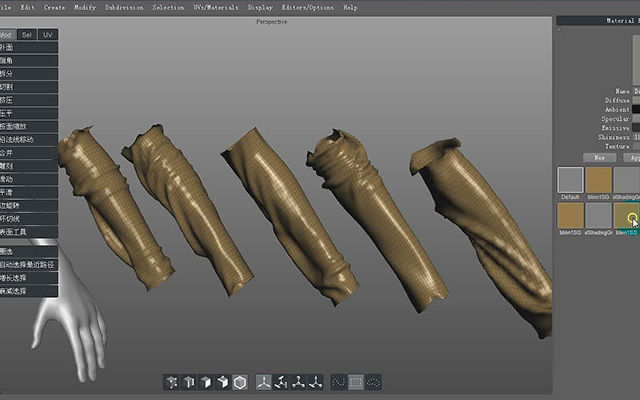640x400 pixels.
Task: Click the 切割 cut button
Action: pyautogui.click(x=29, y=87)
